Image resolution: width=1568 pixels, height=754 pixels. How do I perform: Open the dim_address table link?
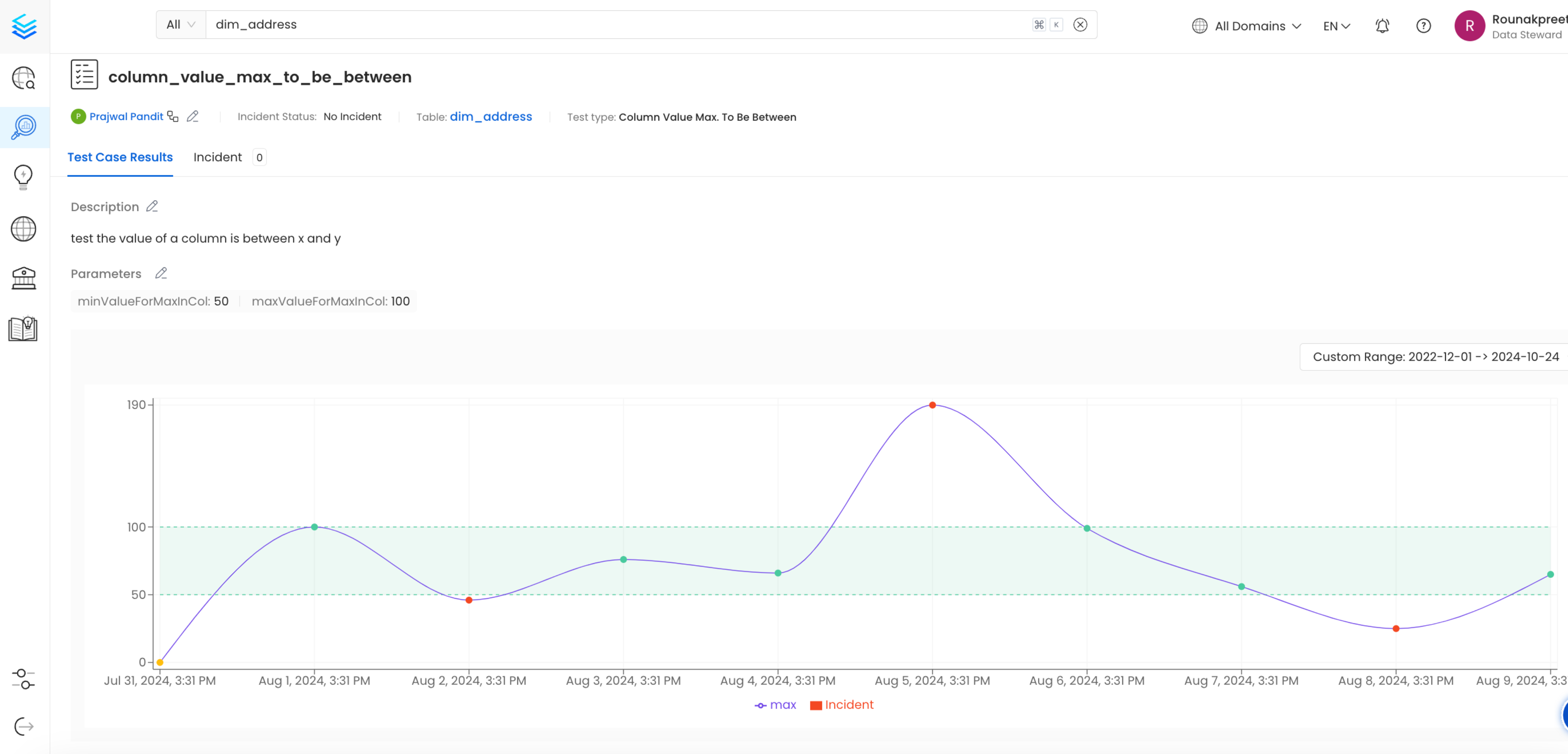coord(490,116)
